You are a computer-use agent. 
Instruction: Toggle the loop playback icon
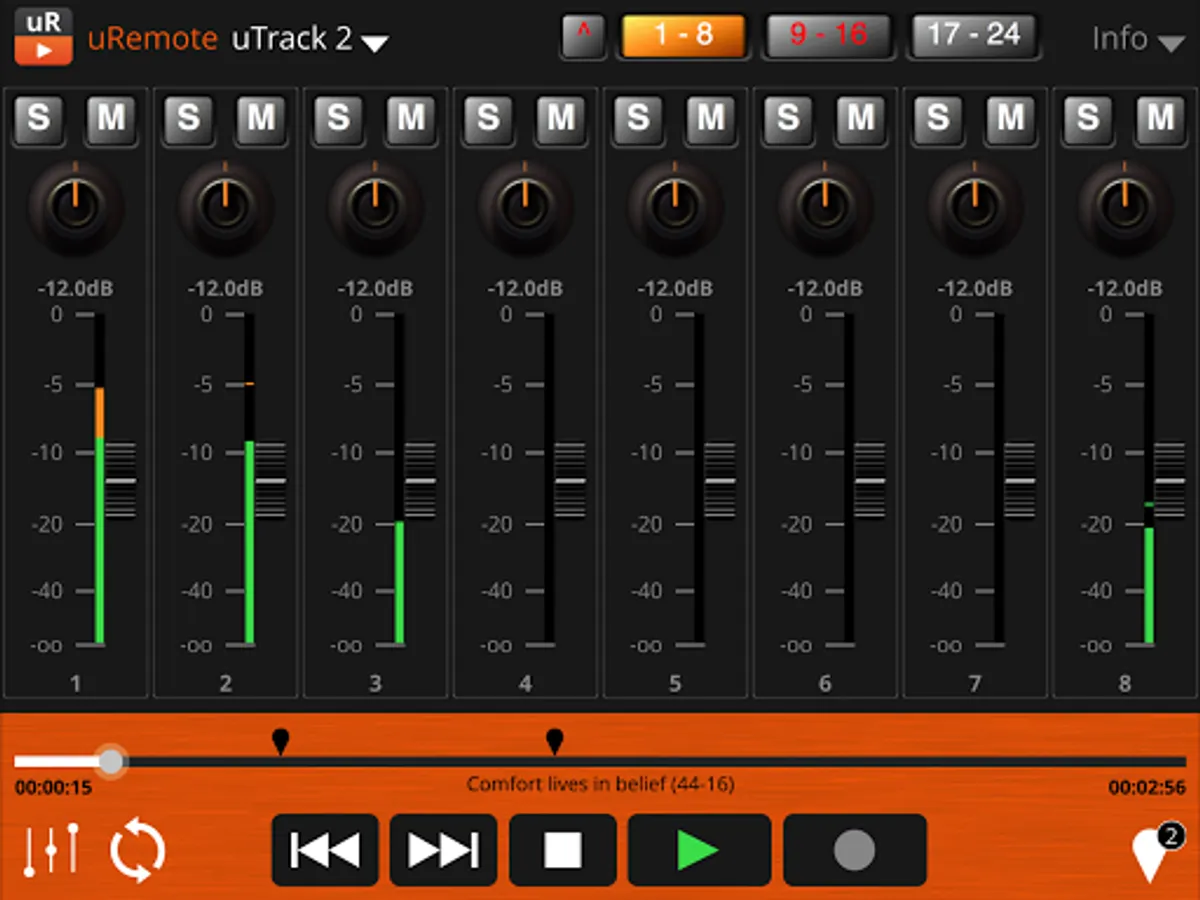137,850
